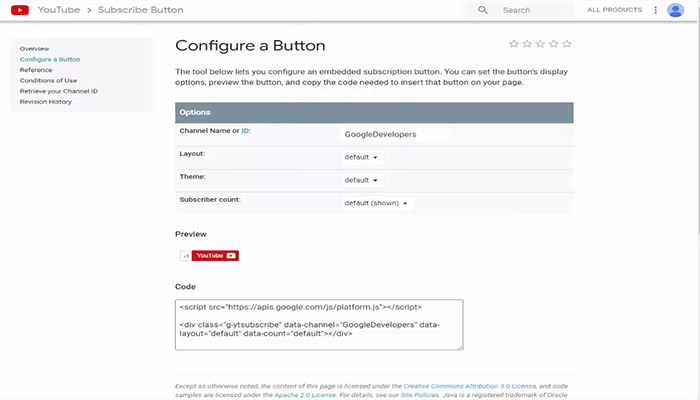Open the Creative Commons Attribution license link
The width and height of the screenshot is (700, 400).
470,385
